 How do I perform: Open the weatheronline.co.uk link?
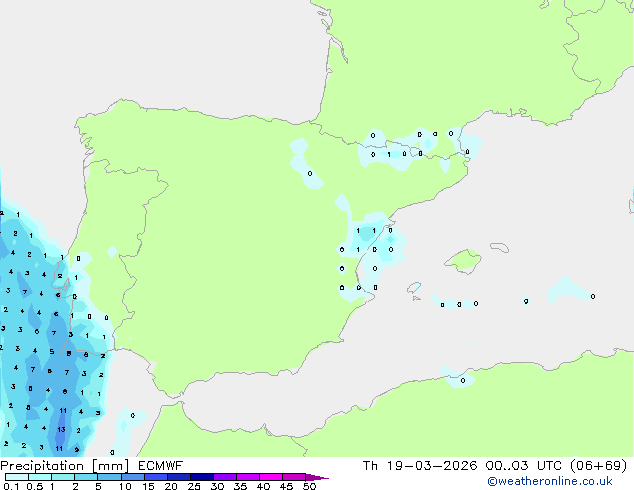(x=550, y=481)
